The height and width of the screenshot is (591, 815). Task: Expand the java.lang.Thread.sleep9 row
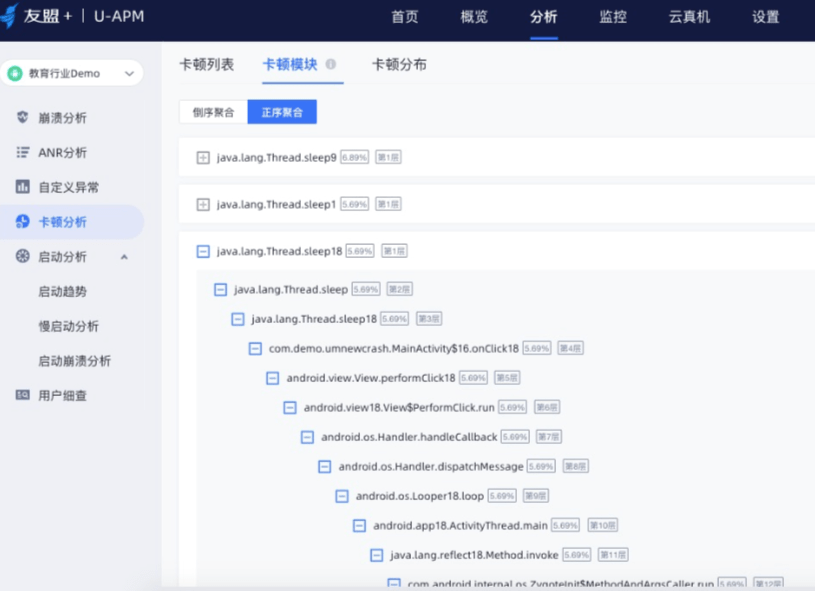(x=203, y=157)
